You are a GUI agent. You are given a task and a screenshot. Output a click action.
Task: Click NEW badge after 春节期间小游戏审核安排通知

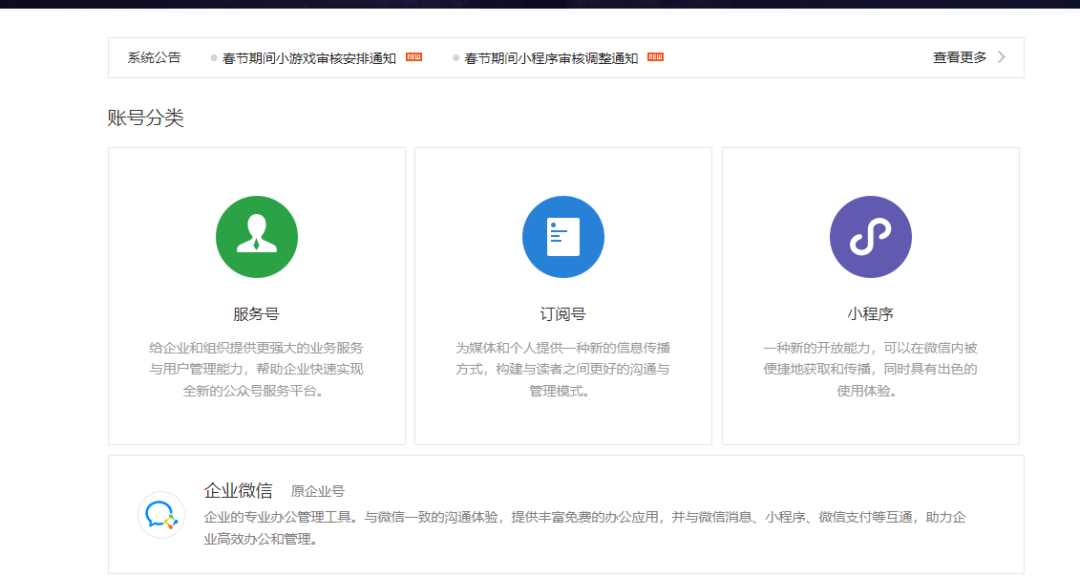coord(414,57)
